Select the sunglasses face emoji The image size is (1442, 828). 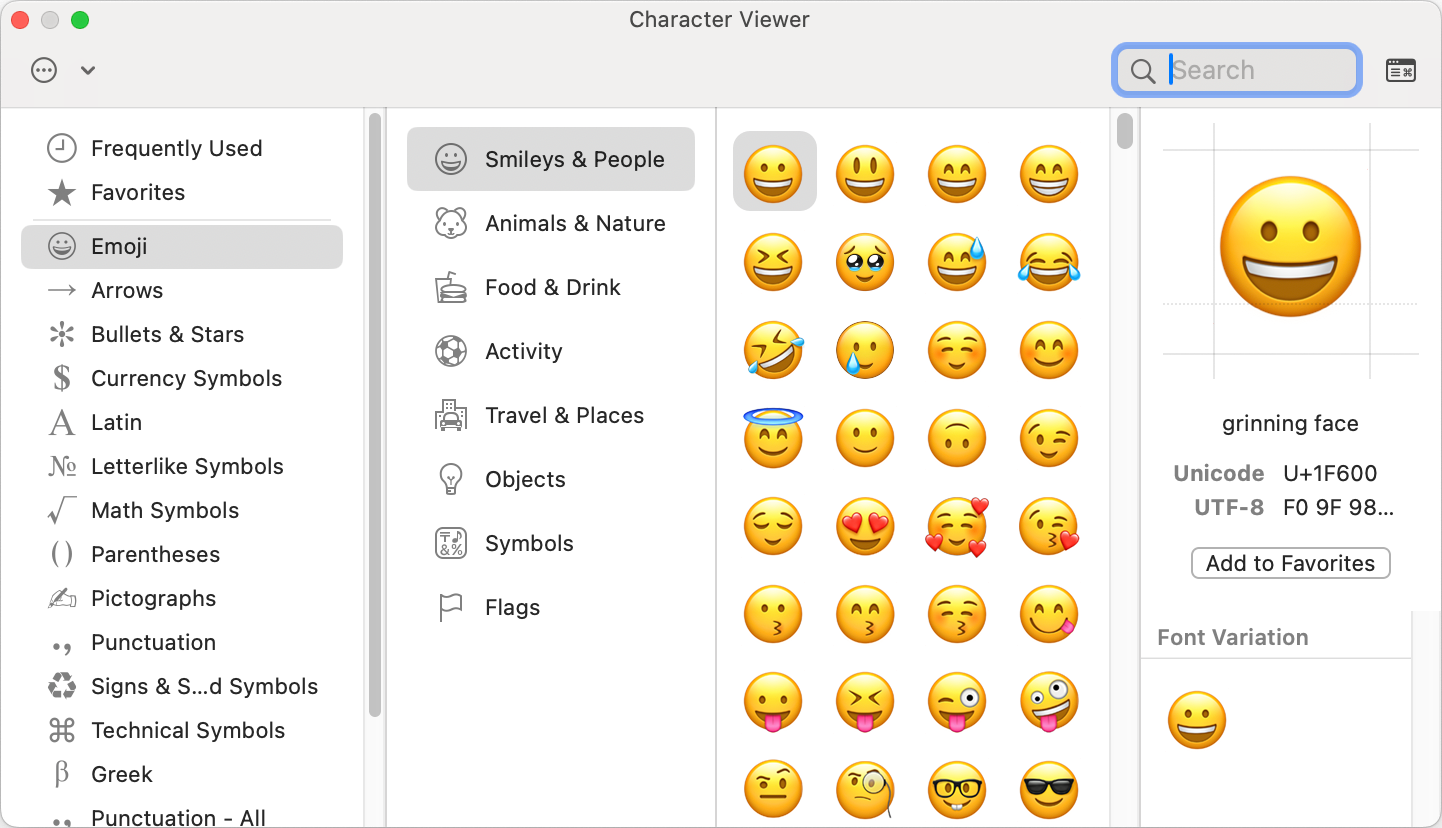tap(1049, 790)
